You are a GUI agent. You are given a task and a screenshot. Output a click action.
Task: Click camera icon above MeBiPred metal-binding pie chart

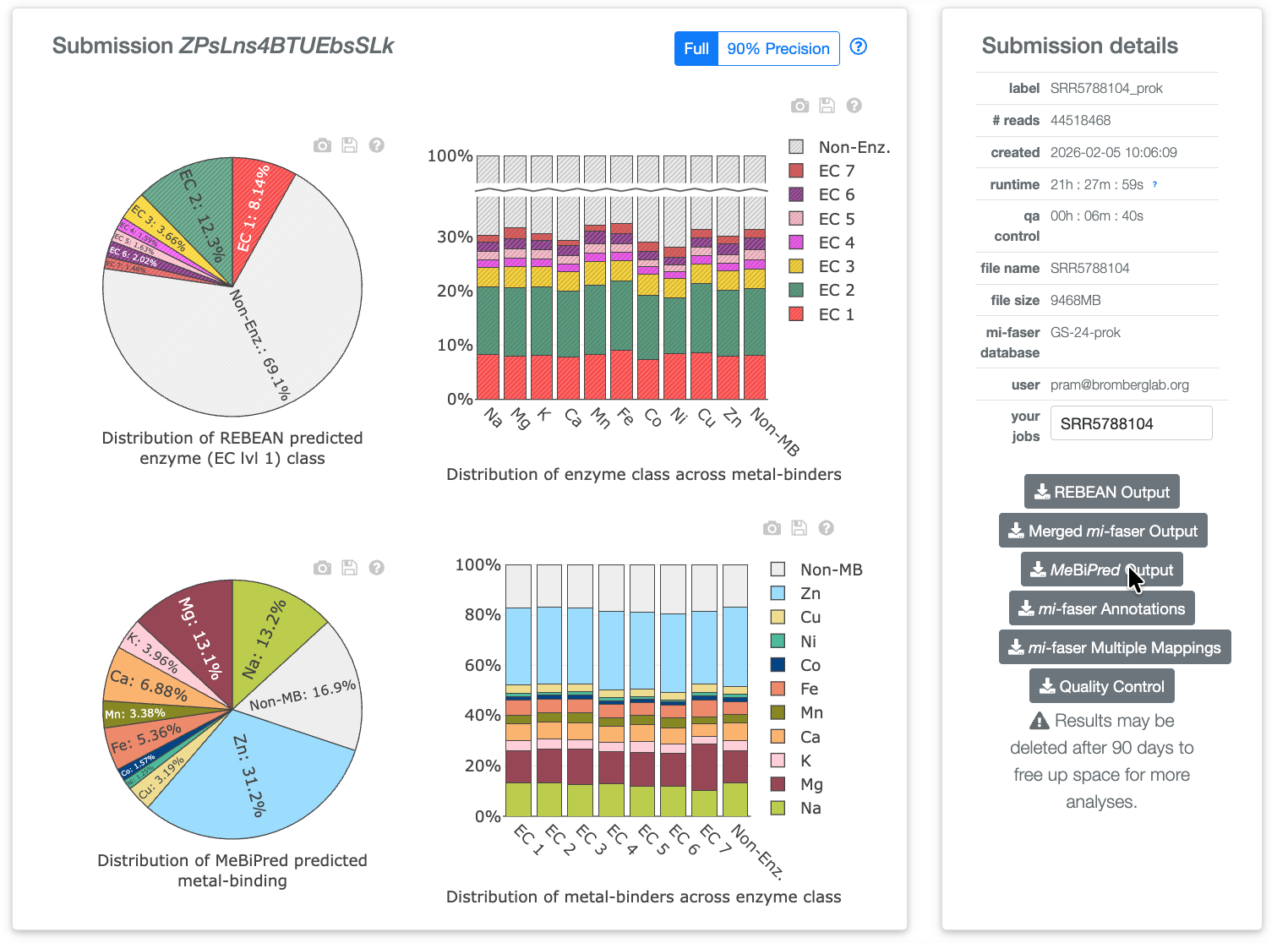322,568
